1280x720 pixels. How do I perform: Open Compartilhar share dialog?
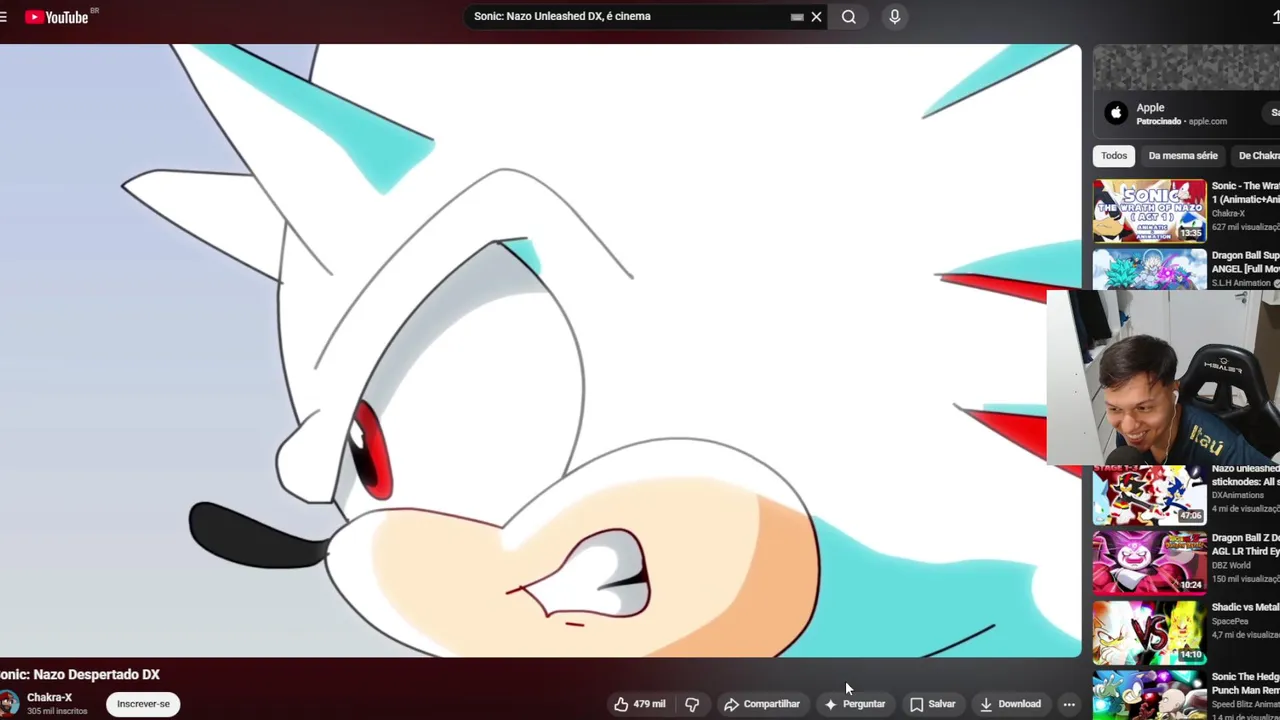[x=762, y=704]
